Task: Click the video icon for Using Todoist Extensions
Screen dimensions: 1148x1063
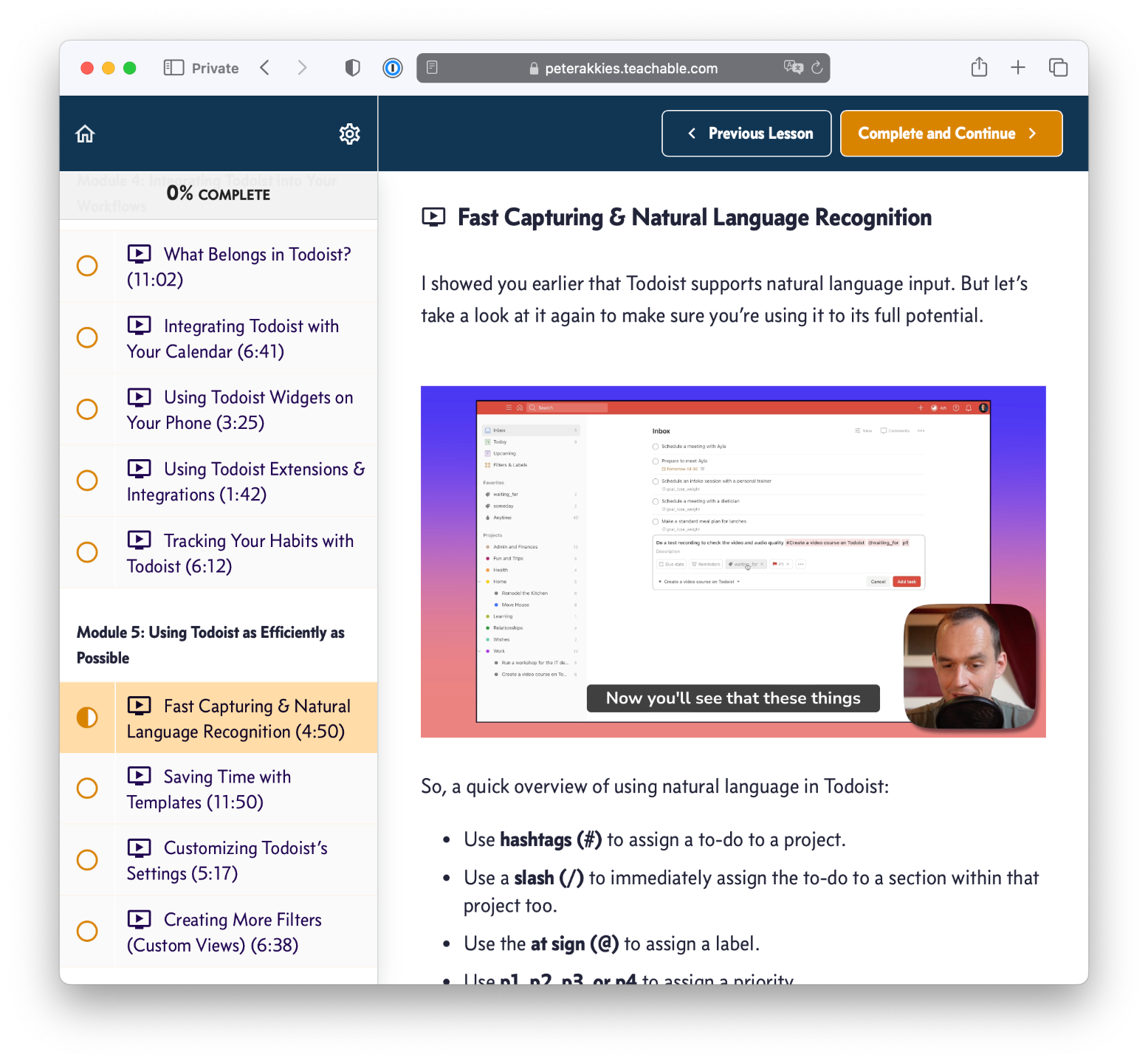Action: coord(140,469)
